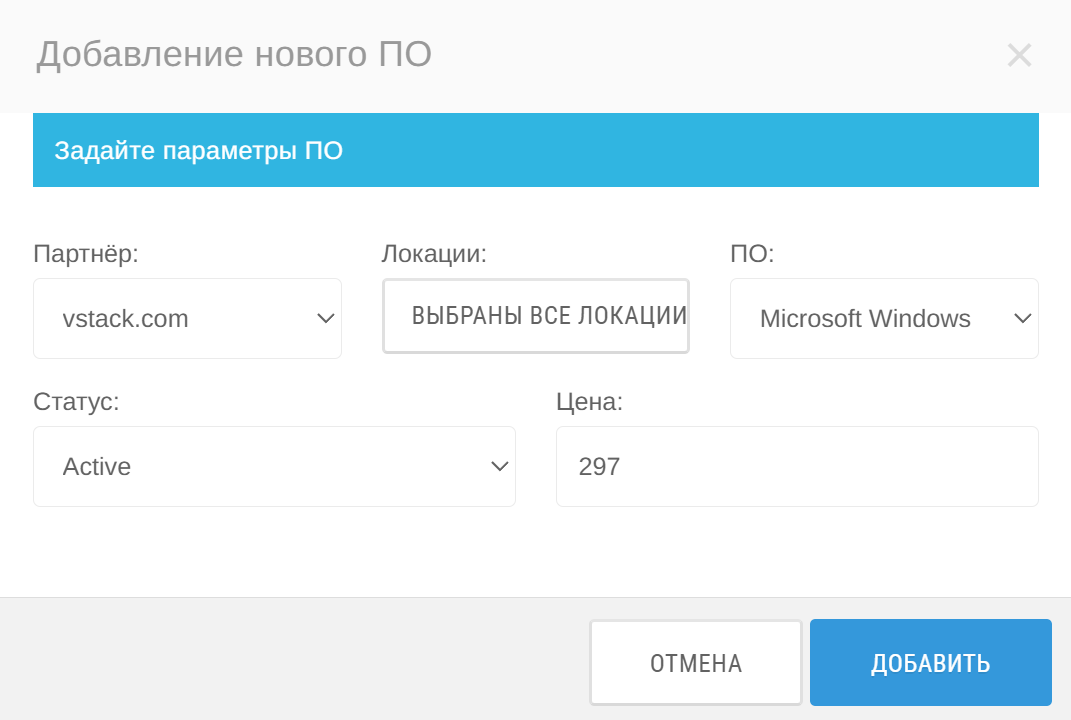Screen dimensions: 1071x720
Task: Expand the Партнёр dropdown chevron
Action: [x=326, y=318]
